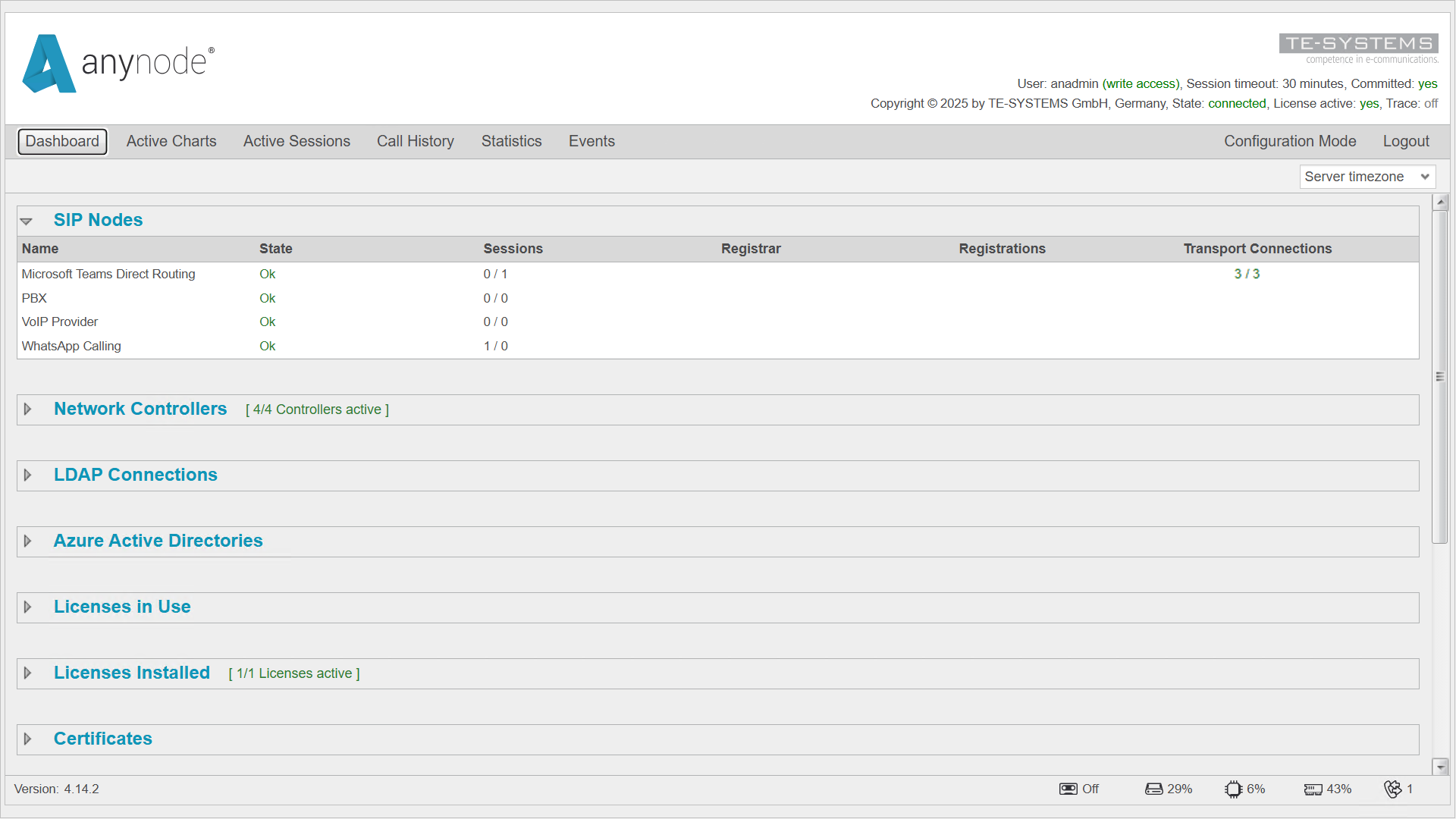Switch to the Call History tab

click(x=415, y=141)
